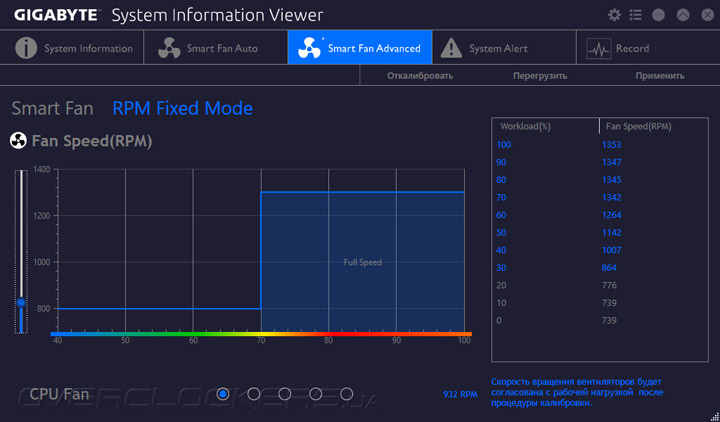720x422 pixels.
Task: Click the Применить button
Action: [660, 76]
